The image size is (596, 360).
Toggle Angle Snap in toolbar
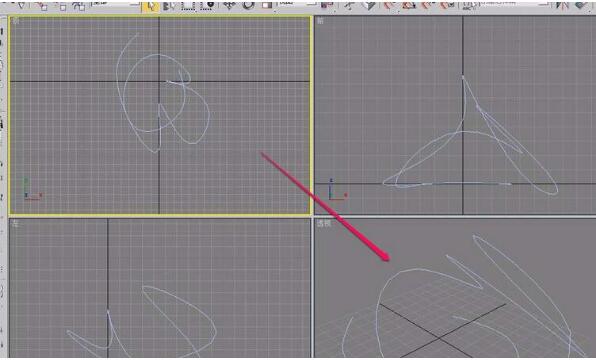(409, 6)
